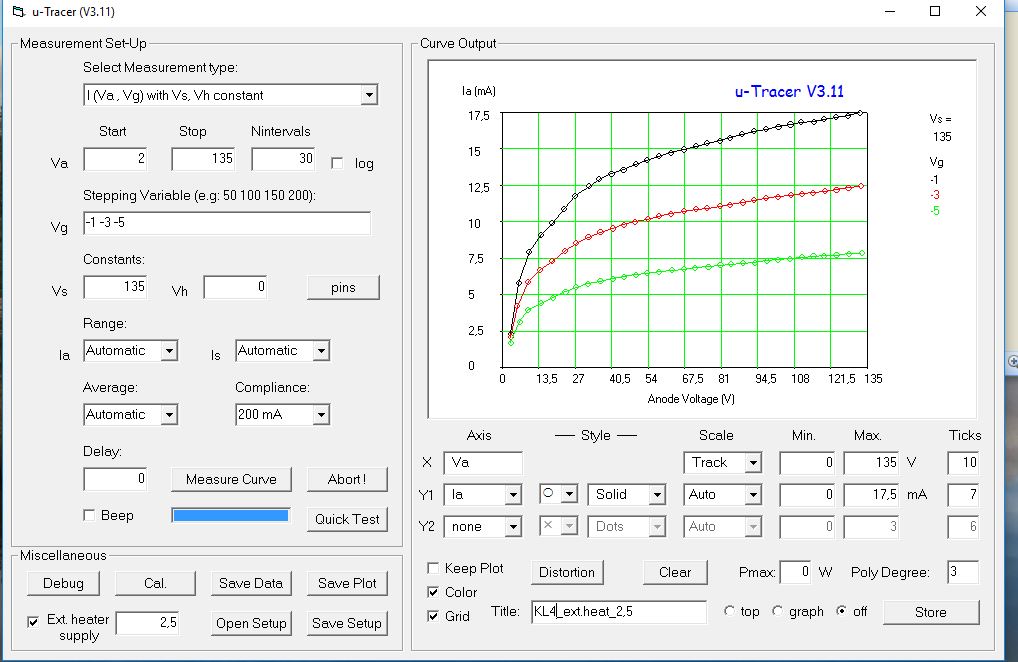This screenshot has height=662, width=1018.
Task: Disable the Grid checkbox
Action: pos(434,616)
